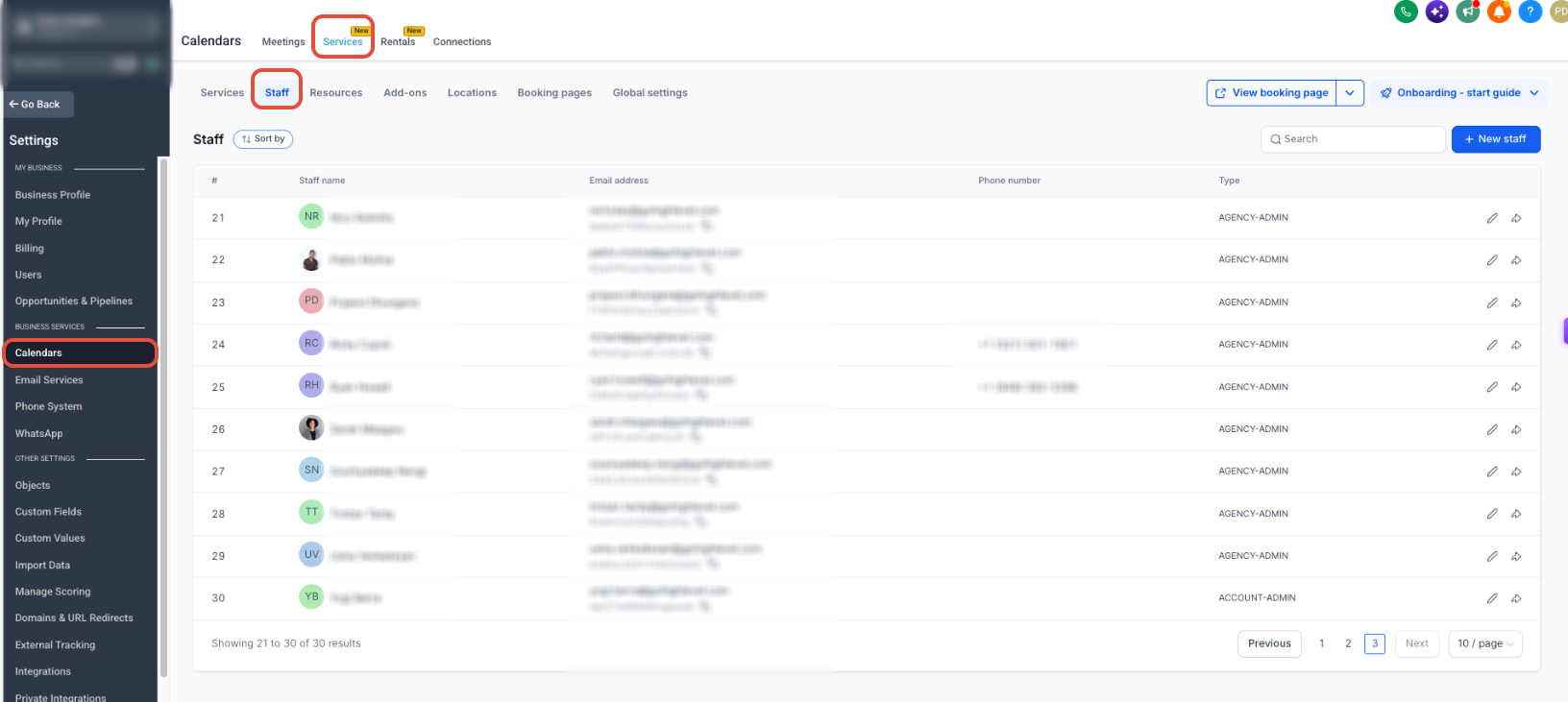Open Email Services in the sidebar

click(49, 380)
